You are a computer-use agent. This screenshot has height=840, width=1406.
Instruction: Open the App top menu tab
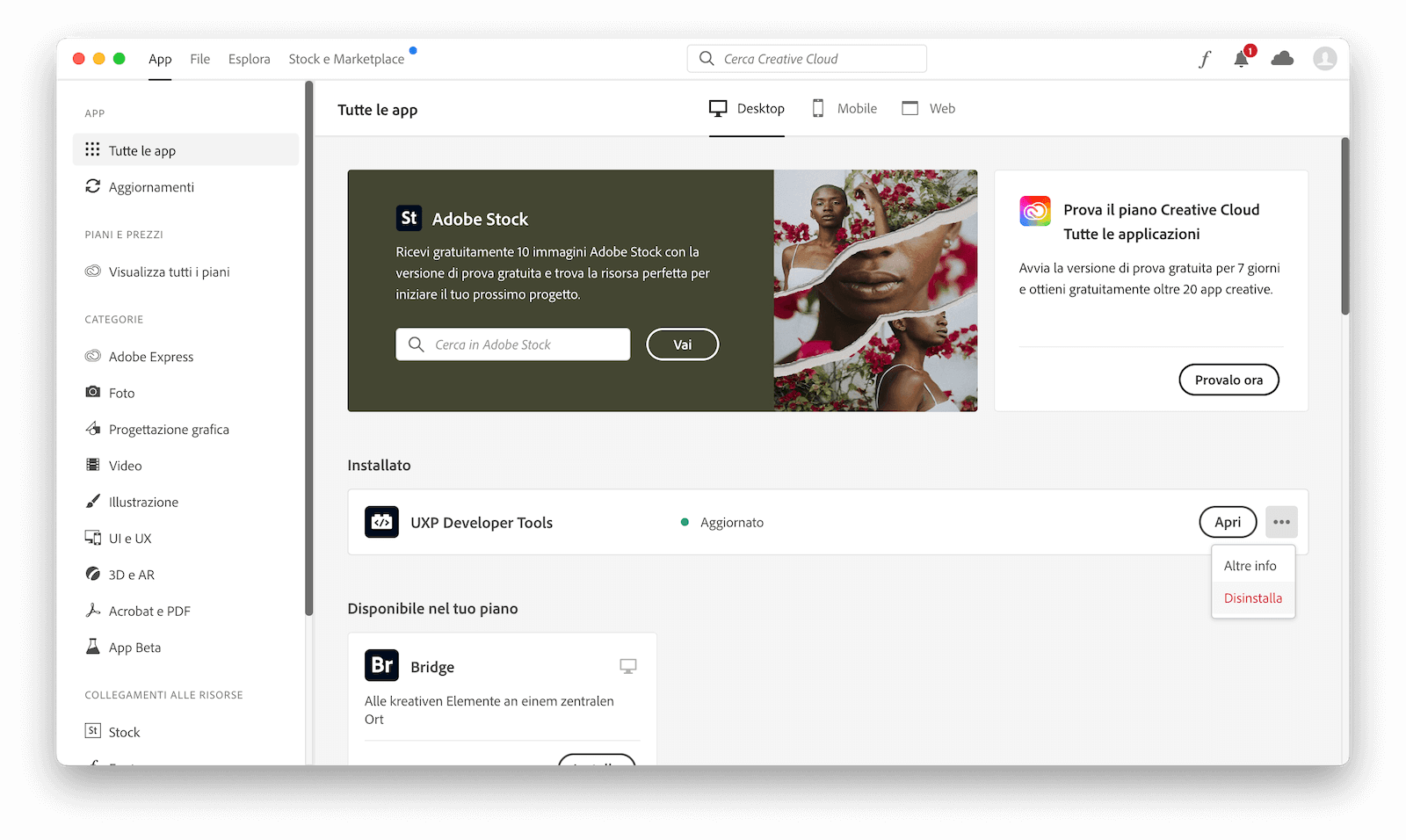point(160,59)
